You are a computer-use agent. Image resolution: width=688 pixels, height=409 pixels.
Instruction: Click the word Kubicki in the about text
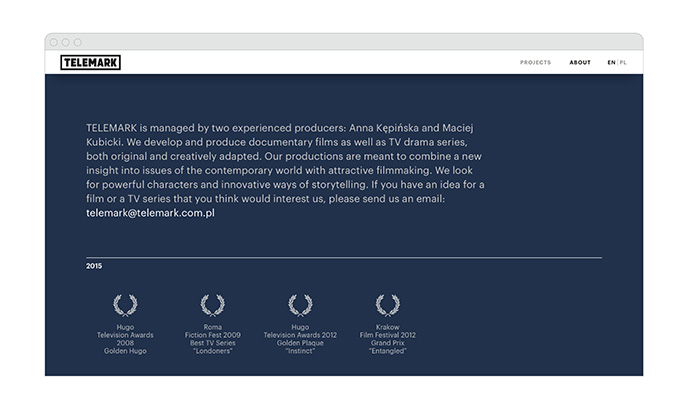tap(104, 143)
